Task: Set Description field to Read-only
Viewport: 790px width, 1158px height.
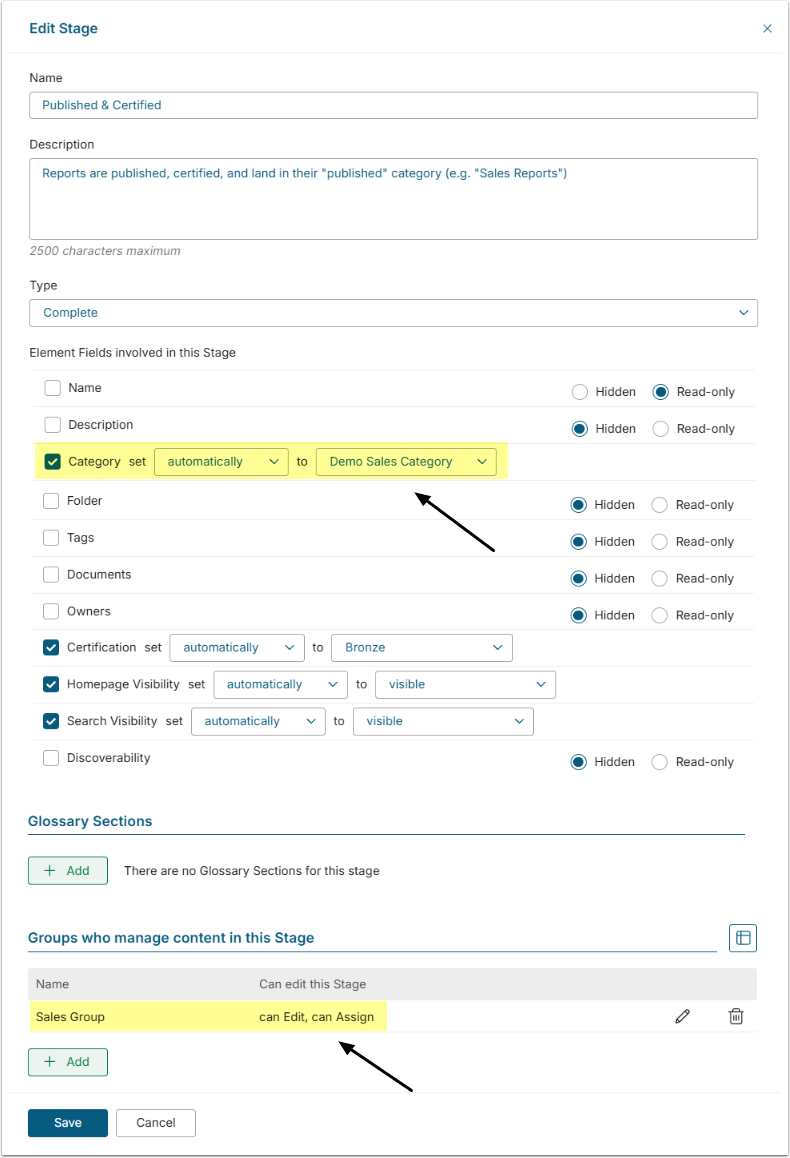Action: 660,429
